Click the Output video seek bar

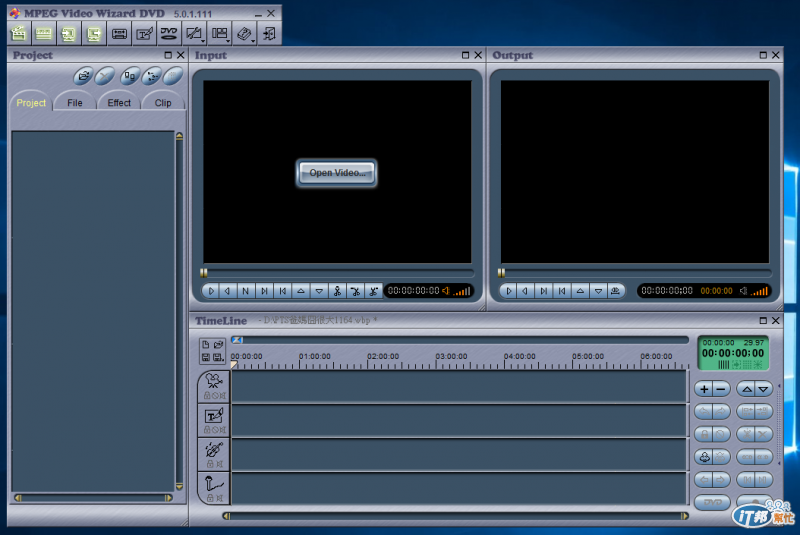(x=635, y=273)
